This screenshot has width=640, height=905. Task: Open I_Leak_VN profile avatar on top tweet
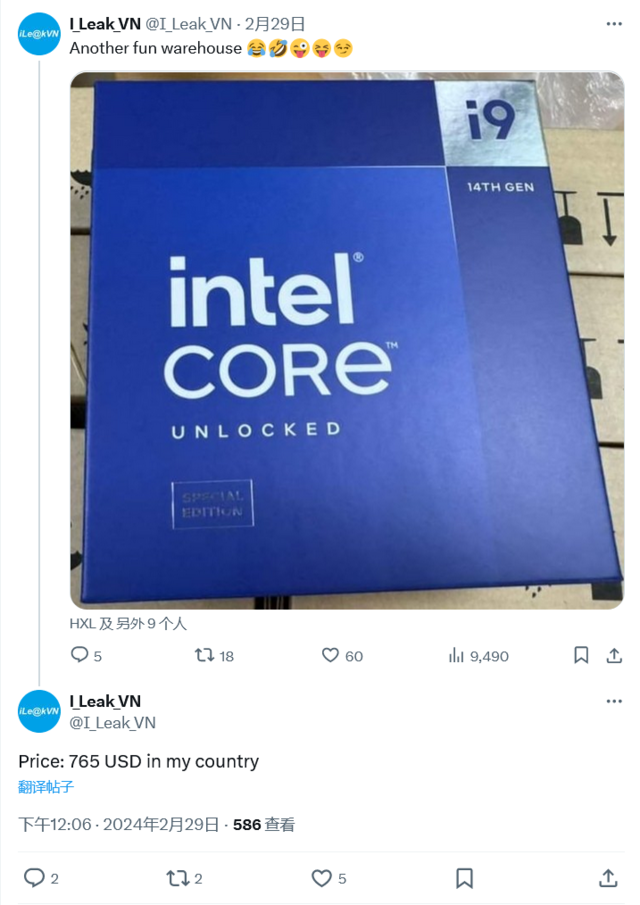coord(39,34)
